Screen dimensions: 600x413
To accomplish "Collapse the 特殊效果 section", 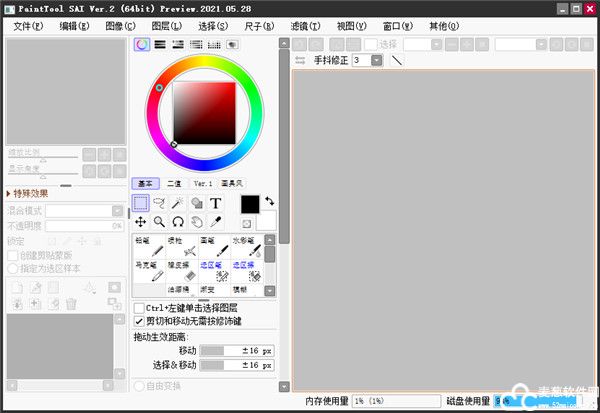I will 9,194.
